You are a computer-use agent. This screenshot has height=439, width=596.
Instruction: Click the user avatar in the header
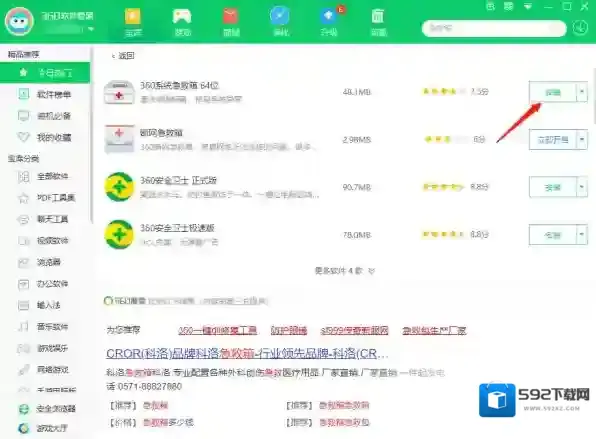tap(19, 21)
